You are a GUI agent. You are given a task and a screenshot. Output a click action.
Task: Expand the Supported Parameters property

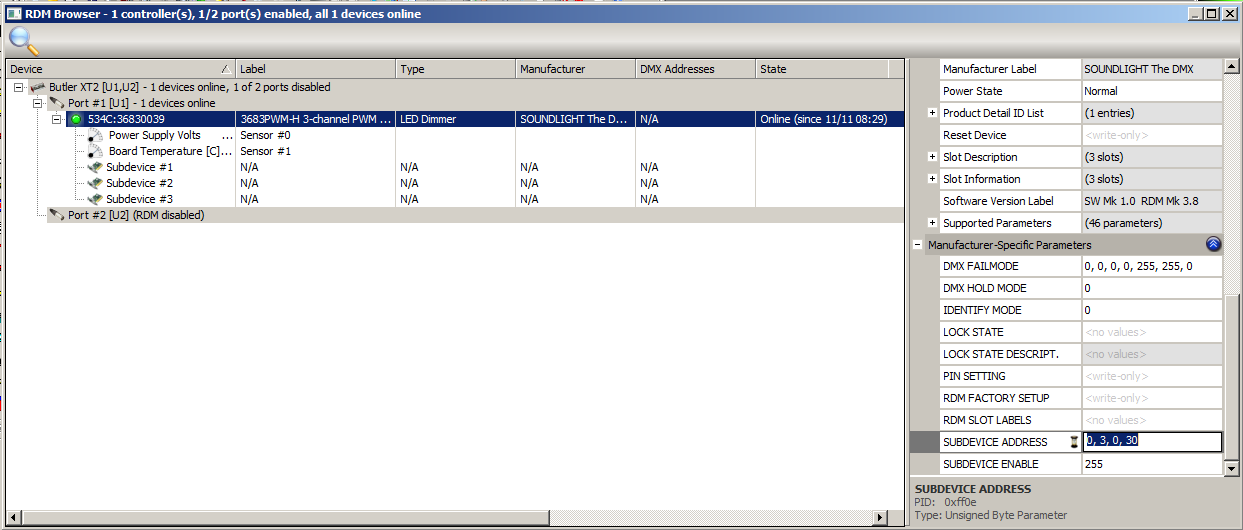pyautogui.click(x=932, y=223)
